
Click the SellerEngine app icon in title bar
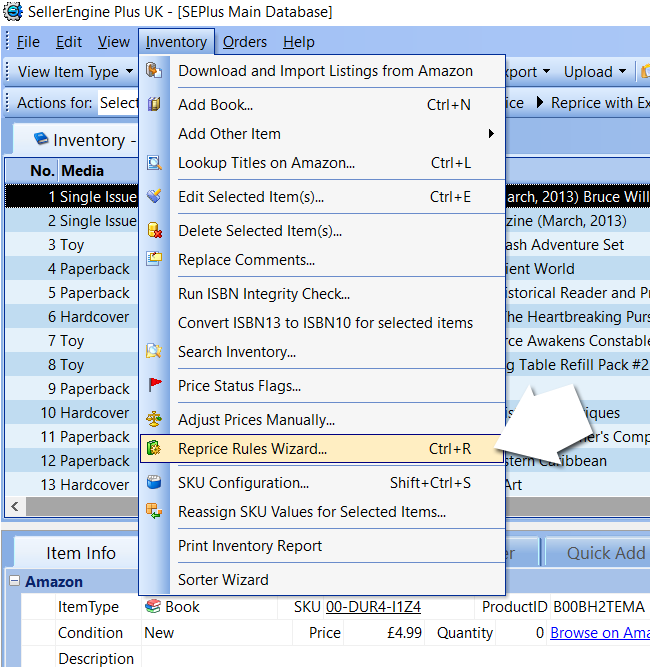coord(13,11)
